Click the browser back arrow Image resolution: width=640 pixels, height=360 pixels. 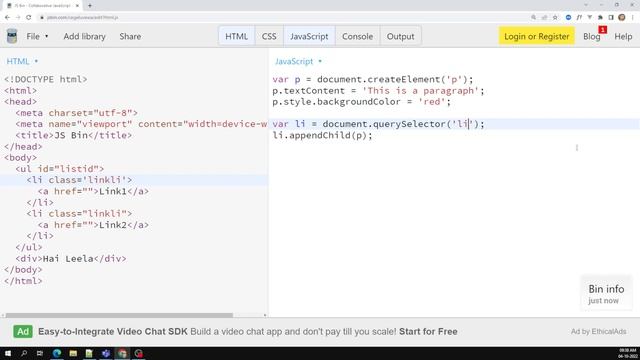click(x=7, y=18)
